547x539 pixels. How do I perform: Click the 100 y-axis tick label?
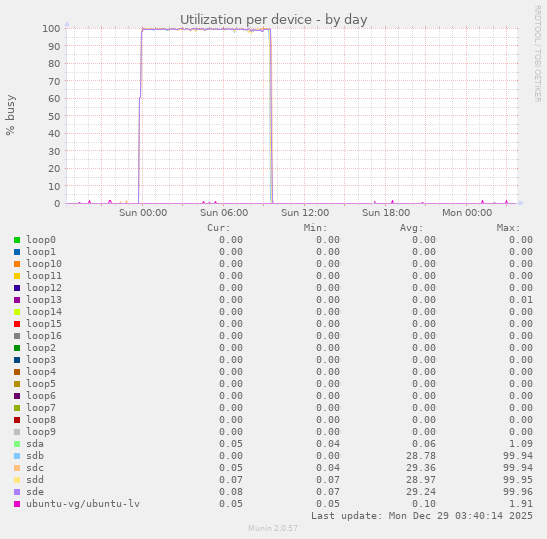click(51, 29)
